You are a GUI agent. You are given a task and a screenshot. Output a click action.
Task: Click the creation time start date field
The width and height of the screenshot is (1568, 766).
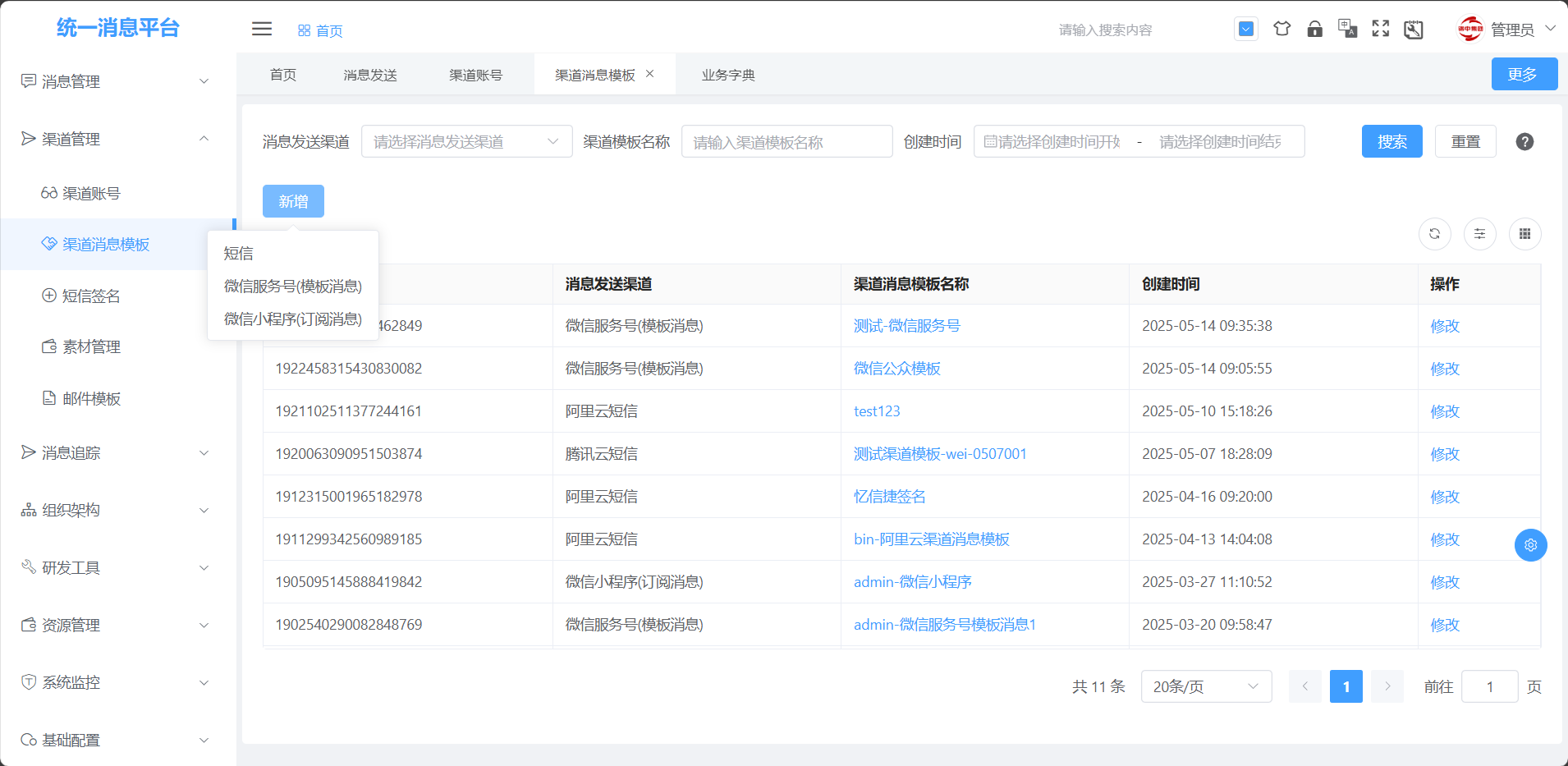(1057, 141)
